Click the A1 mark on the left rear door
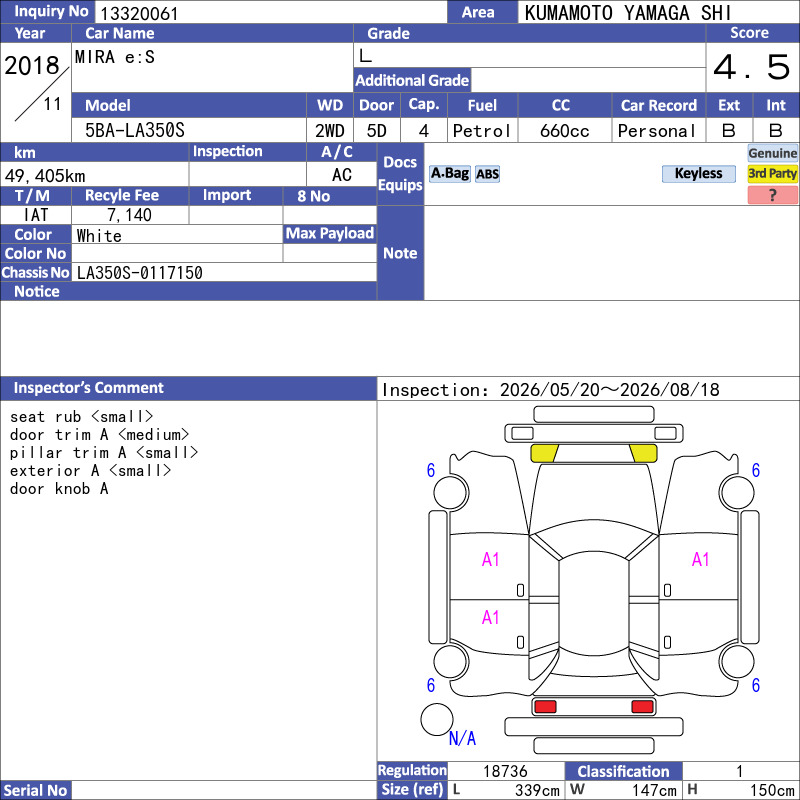Screen dimensions: 800x800 pos(490,617)
